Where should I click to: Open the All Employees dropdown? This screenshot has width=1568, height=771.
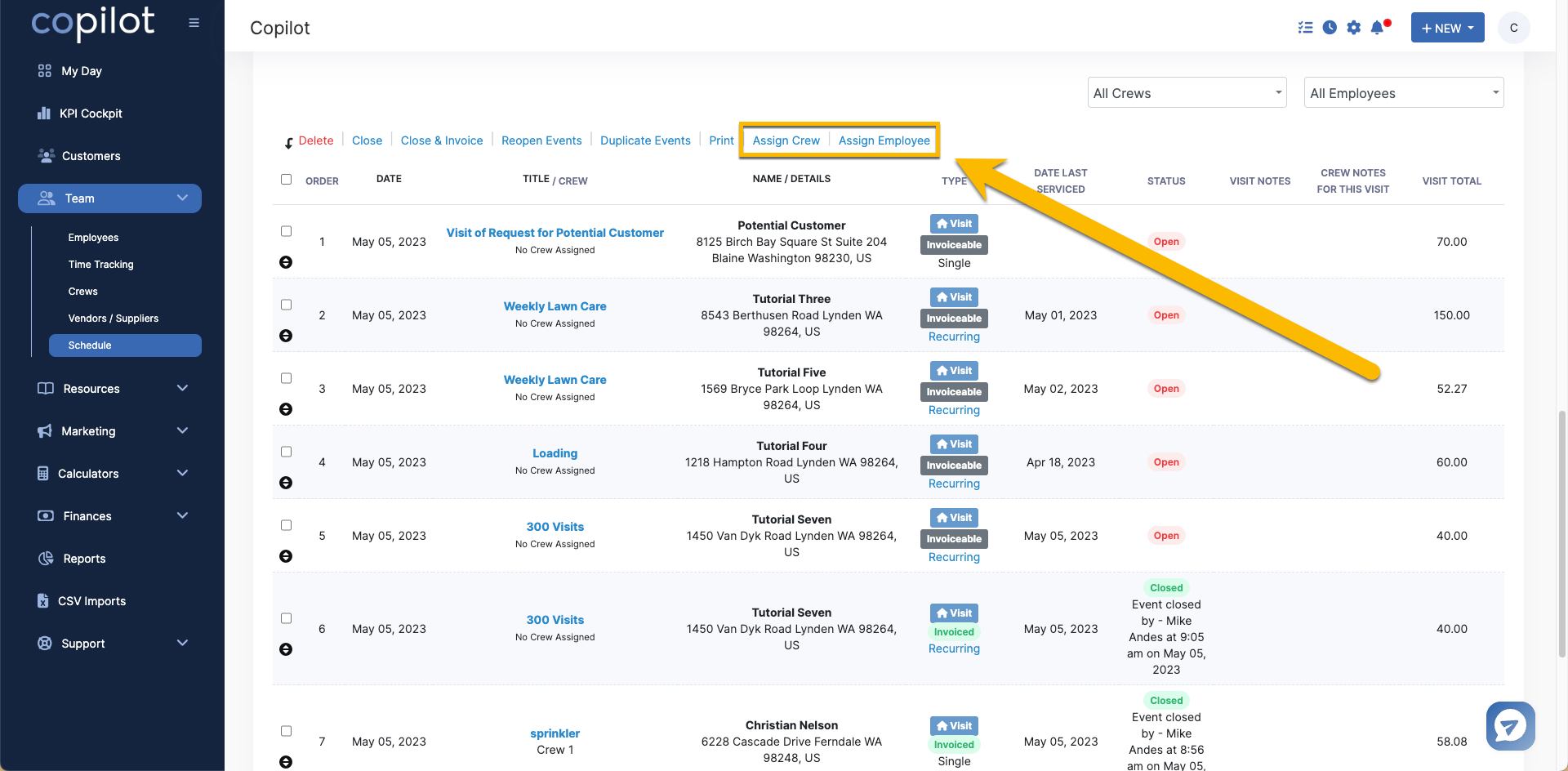pos(1404,93)
